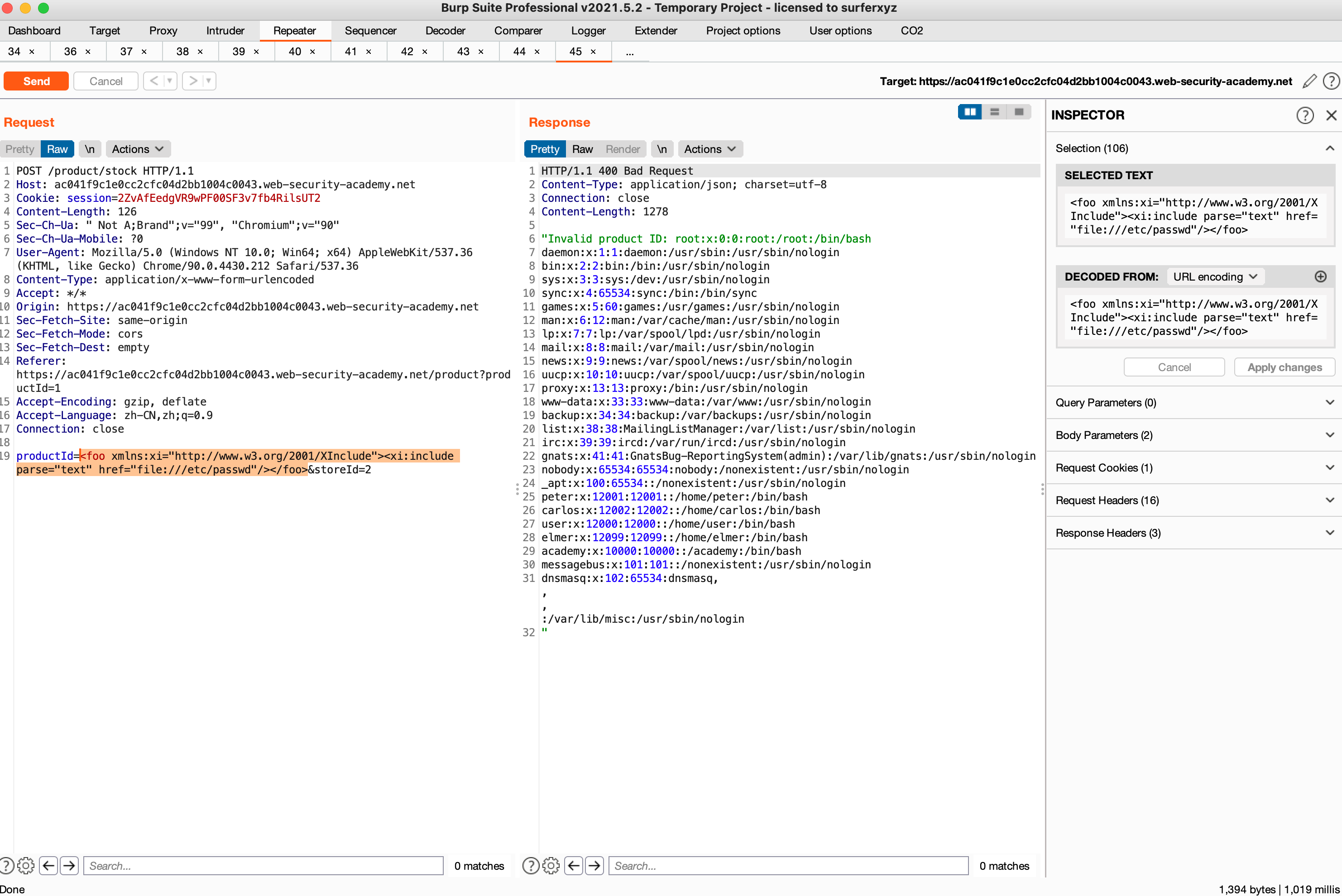Open forward history dropdown arrow
Image resolution: width=1342 pixels, height=896 pixels.
click(x=209, y=81)
